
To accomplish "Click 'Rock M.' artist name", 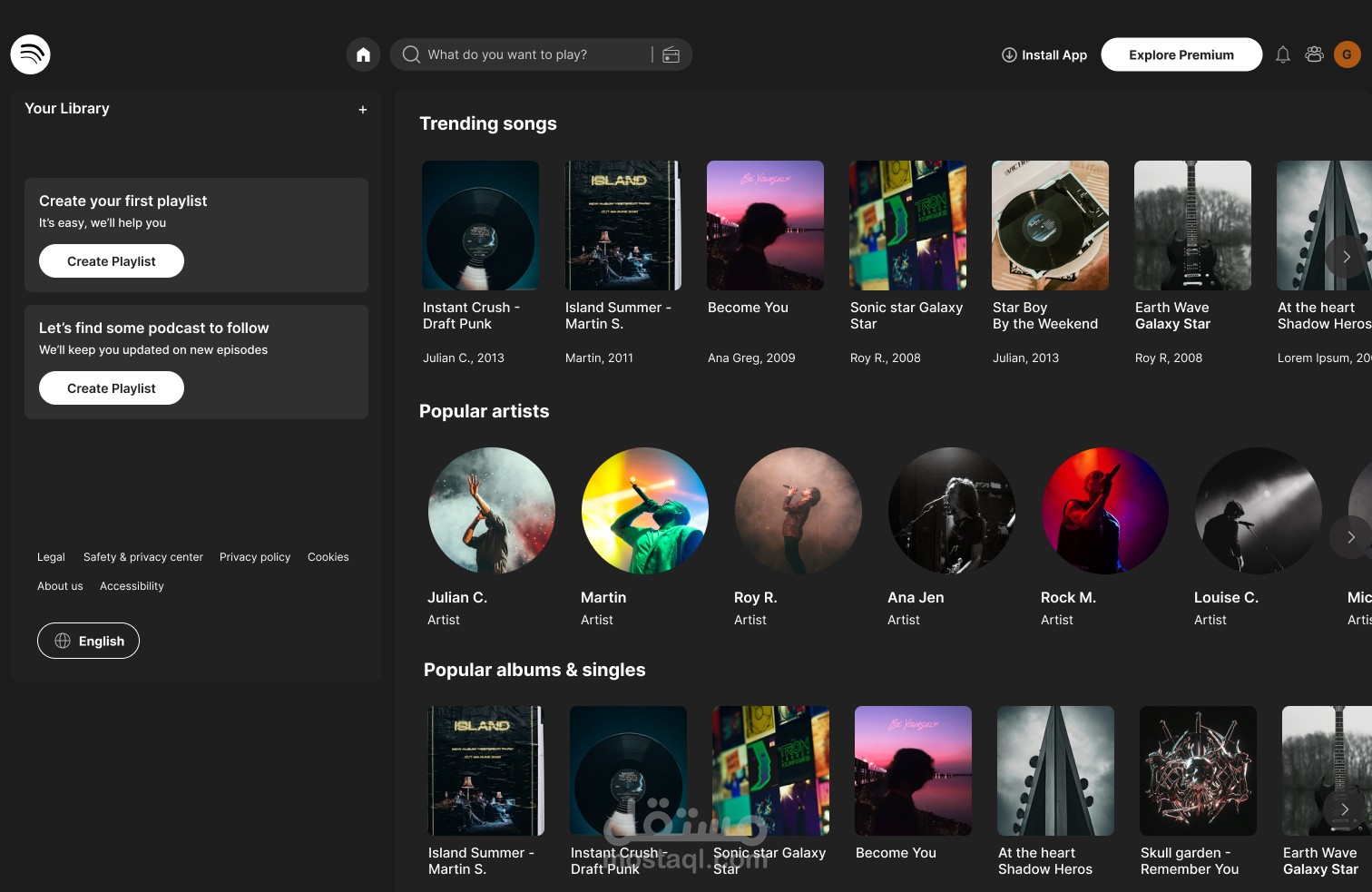I will click(1069, 597).
